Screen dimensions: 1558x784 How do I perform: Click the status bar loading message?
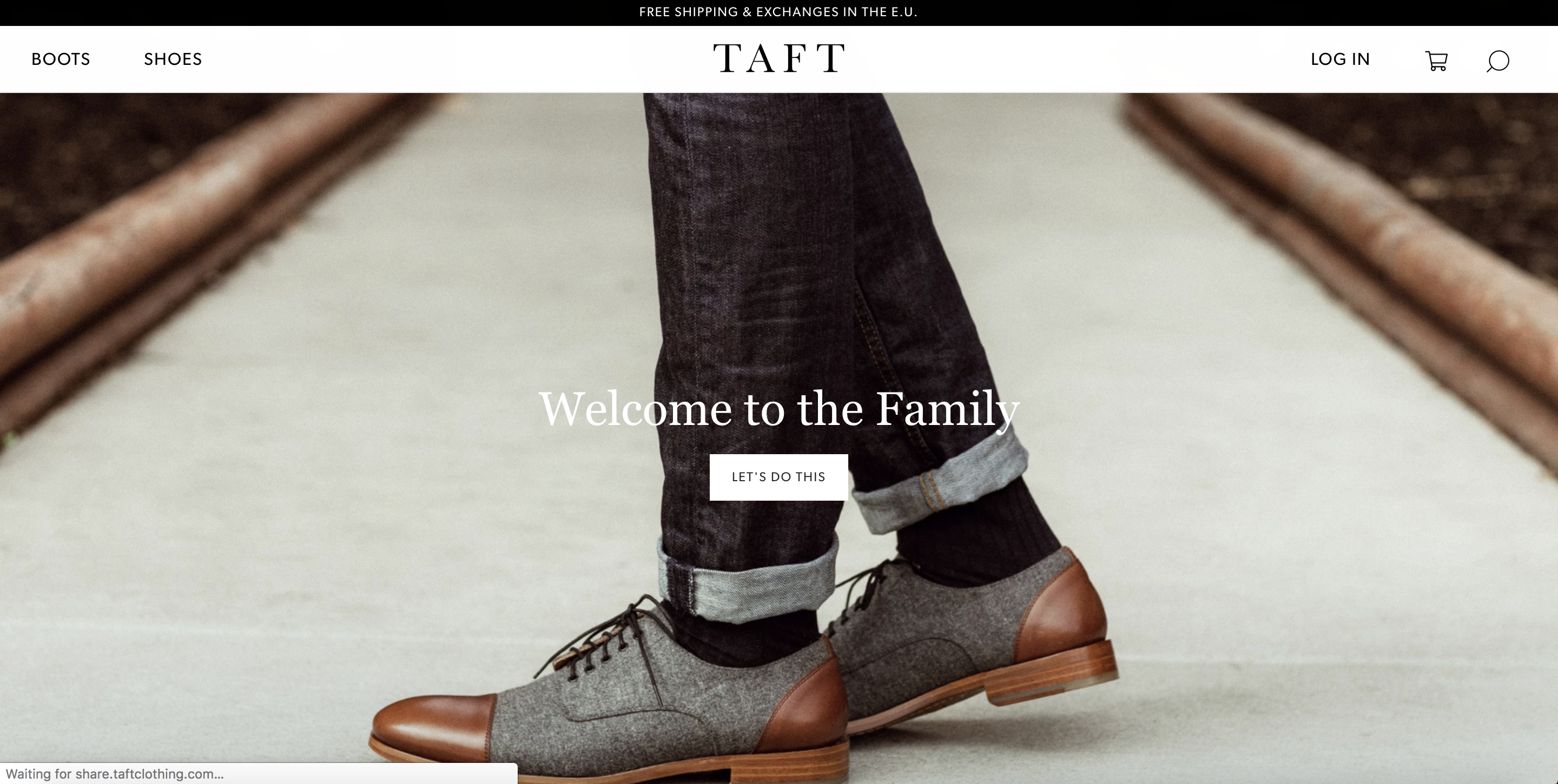coord(115,774)
